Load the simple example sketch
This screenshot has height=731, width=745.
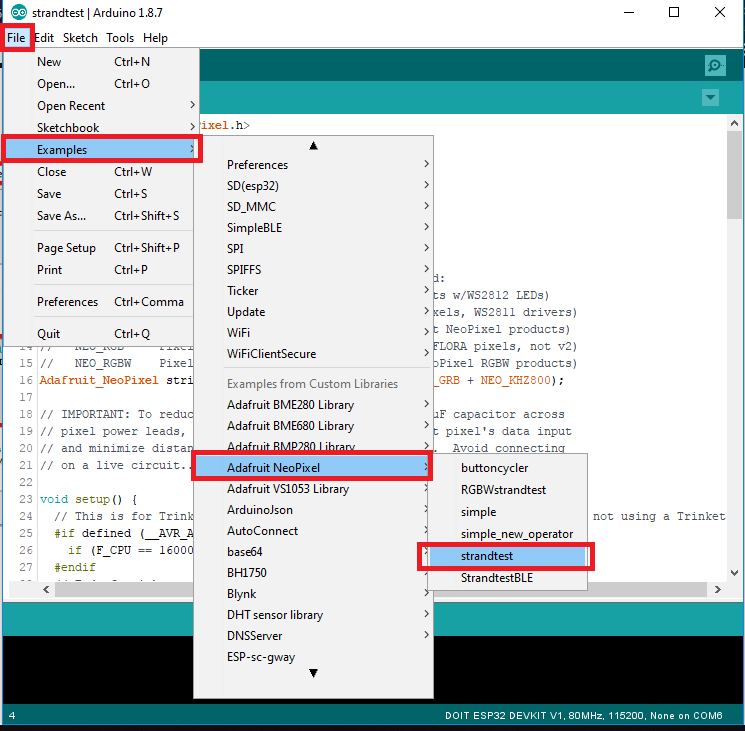(x=507, y=512)
